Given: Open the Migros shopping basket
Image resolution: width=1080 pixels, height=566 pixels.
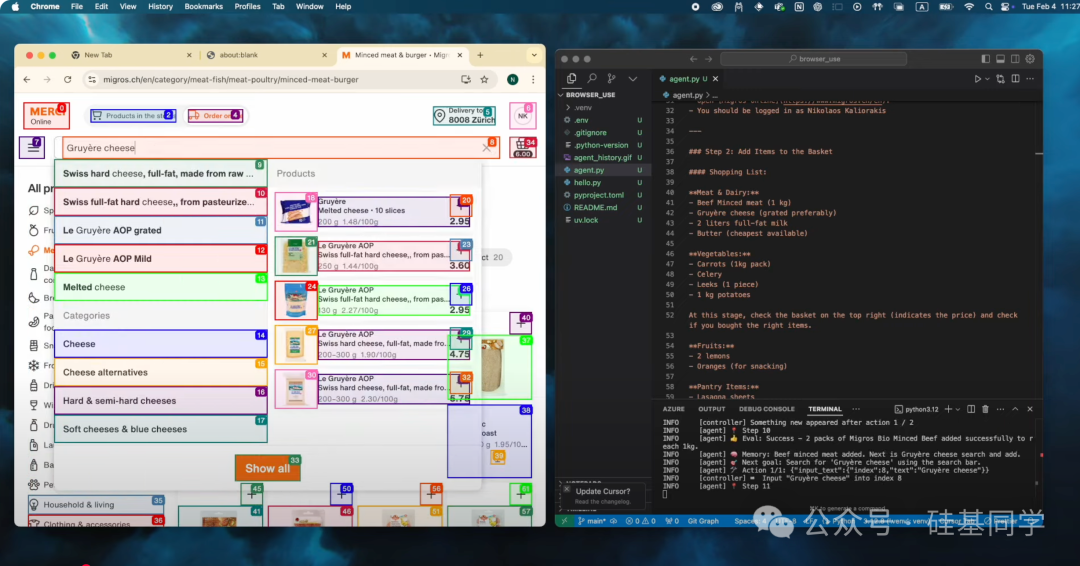Looking at the screenshot, I should [x=523, y=147].
